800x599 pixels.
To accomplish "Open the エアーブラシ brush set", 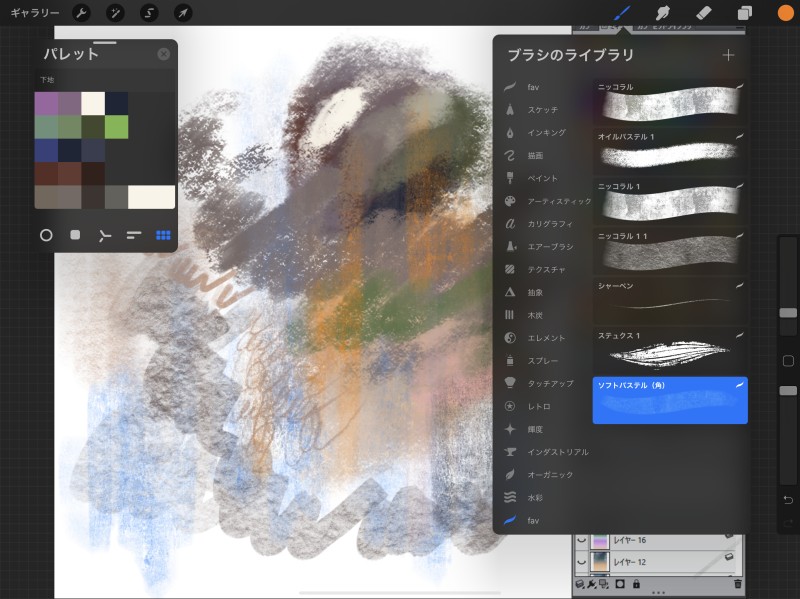I will (x=546, y=246).
